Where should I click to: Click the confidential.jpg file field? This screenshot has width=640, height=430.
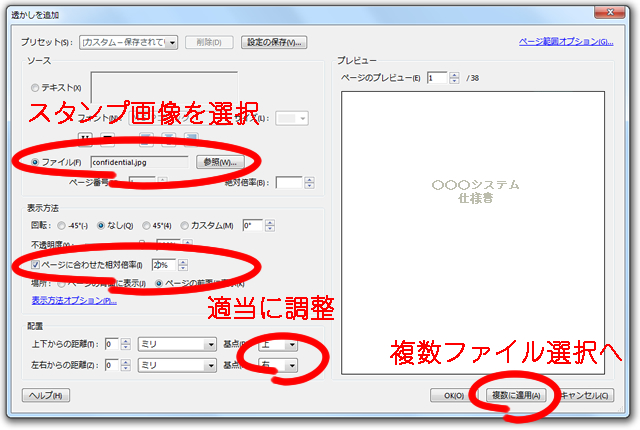tap(139, 162)
